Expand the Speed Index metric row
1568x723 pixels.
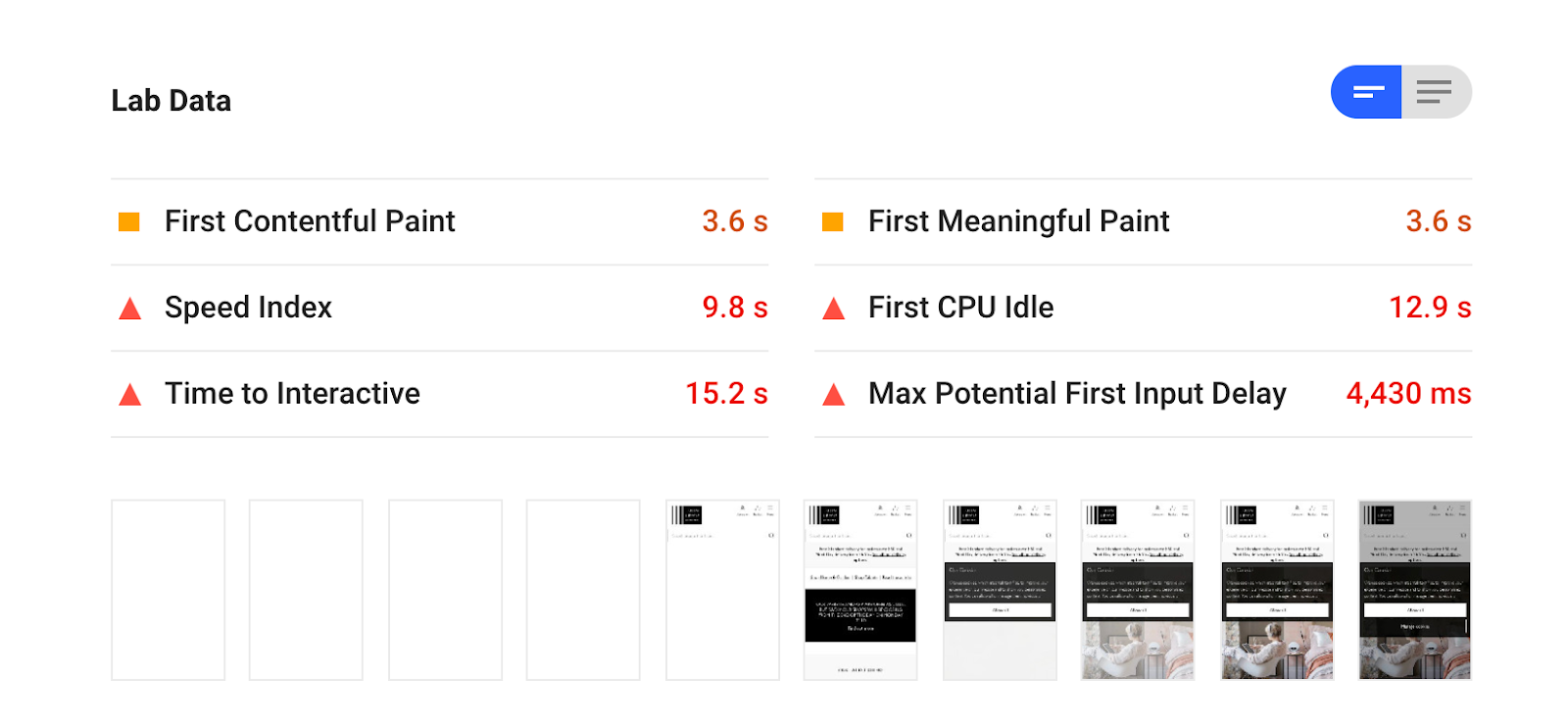click(439, 308)
